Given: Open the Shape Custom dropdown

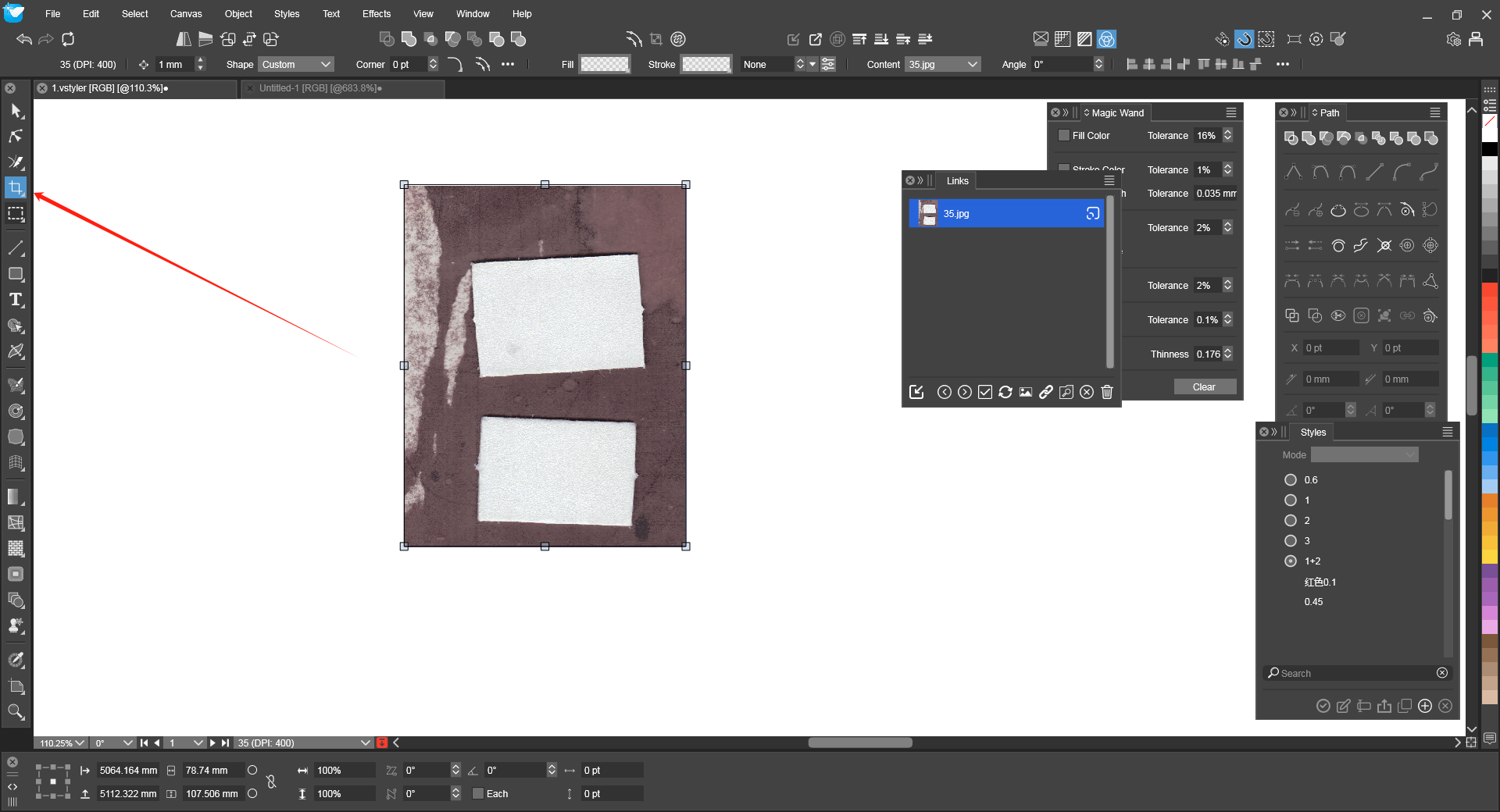Looking at the screenshot, I should pos(296,65).
